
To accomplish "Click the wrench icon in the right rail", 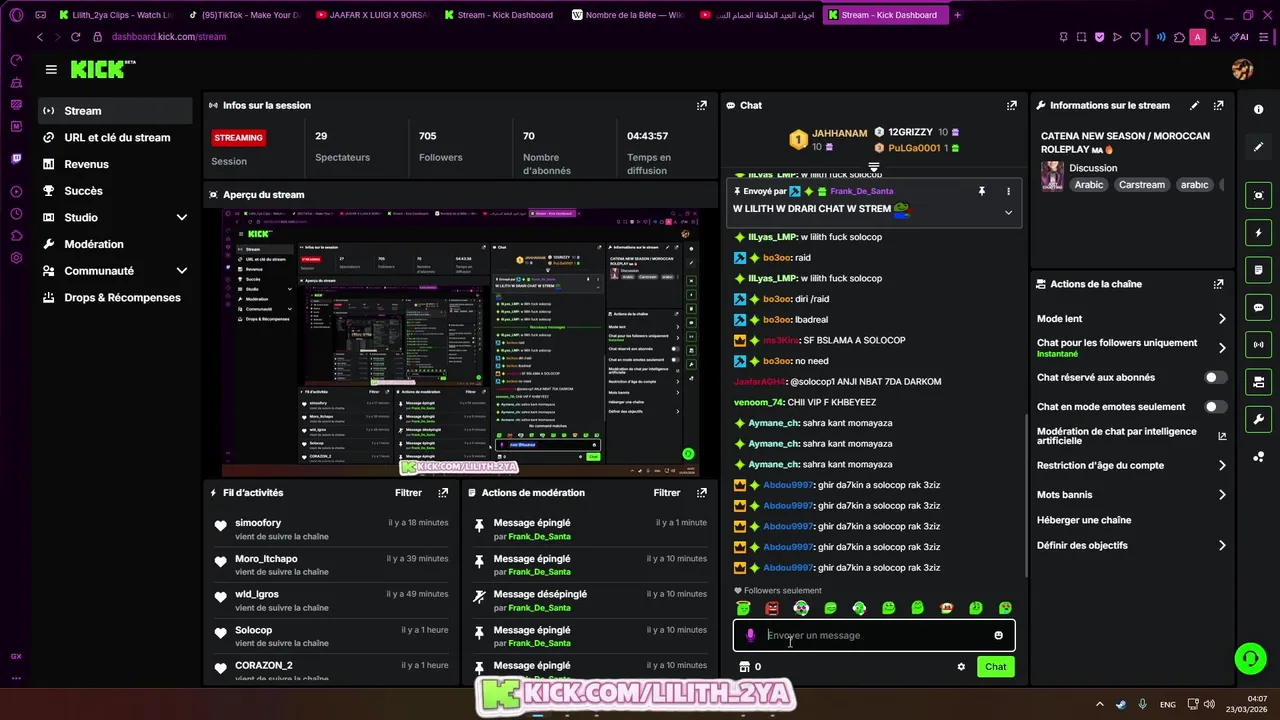I will (1259, 419).
